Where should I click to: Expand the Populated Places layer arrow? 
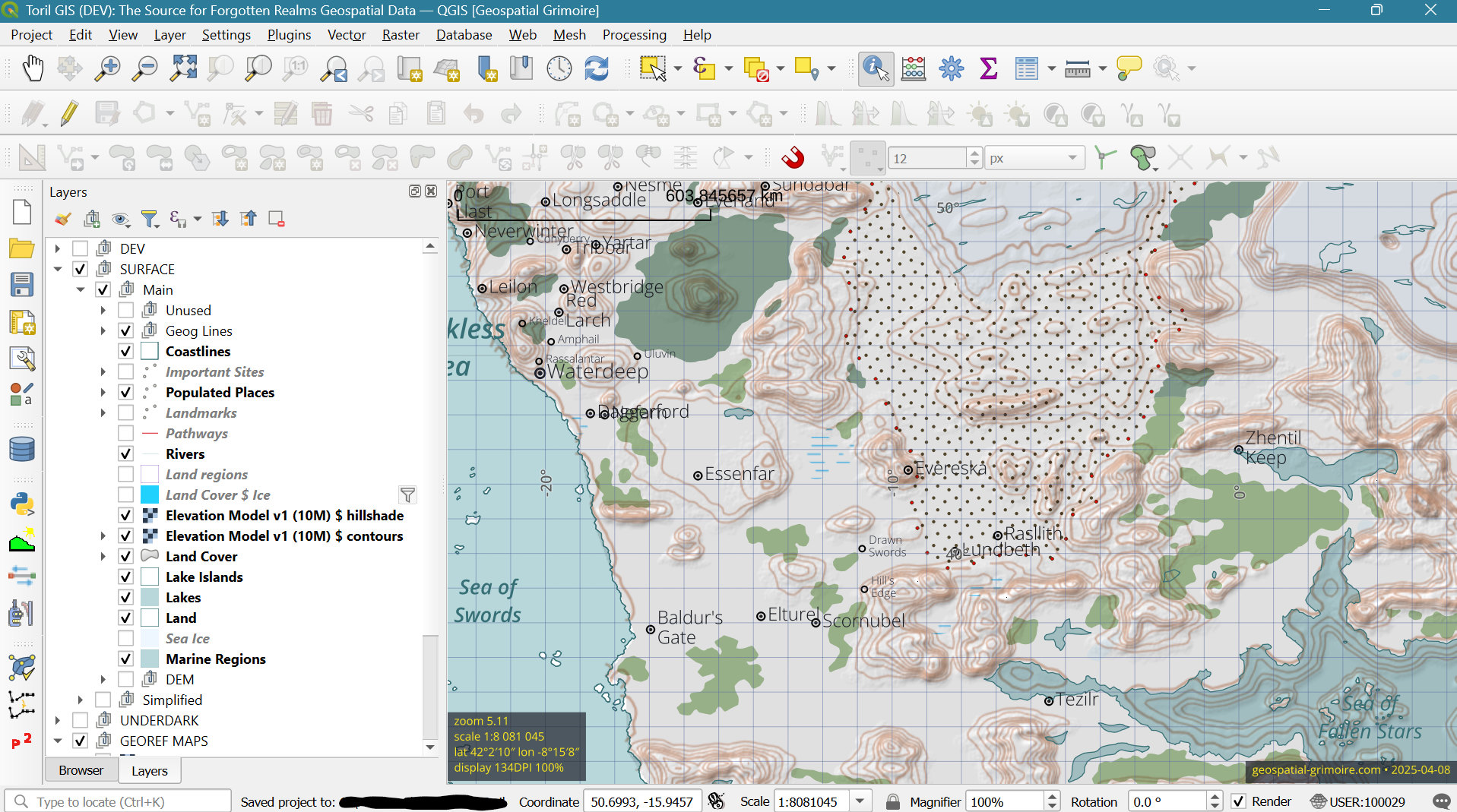click(x=103, y=392)
